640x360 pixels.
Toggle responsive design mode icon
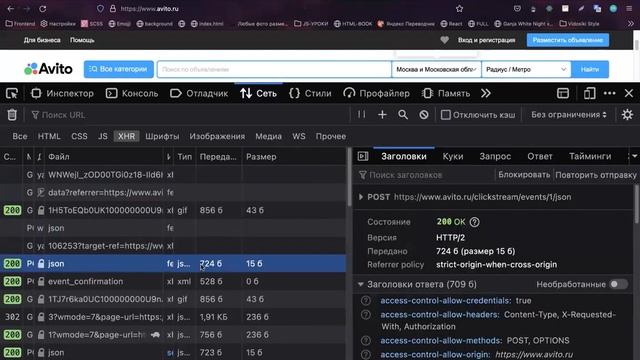pos(589,93)
